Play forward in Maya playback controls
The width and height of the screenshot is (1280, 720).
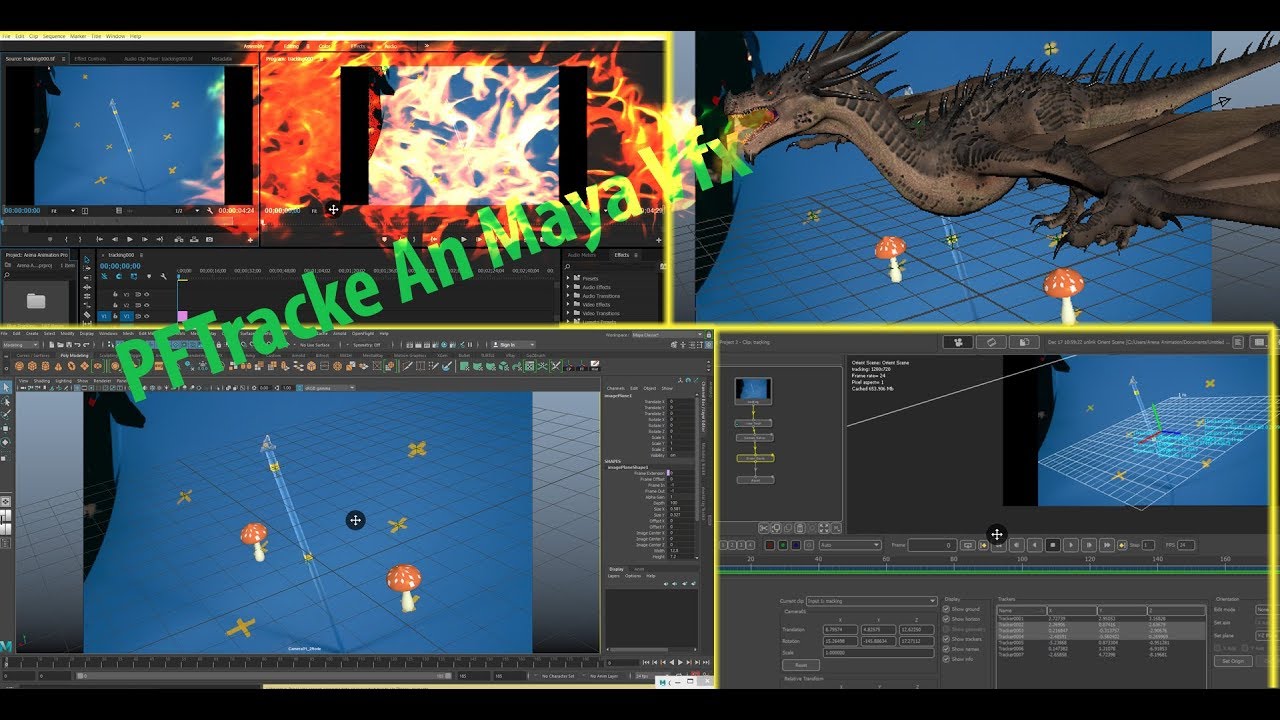point(680,662)
